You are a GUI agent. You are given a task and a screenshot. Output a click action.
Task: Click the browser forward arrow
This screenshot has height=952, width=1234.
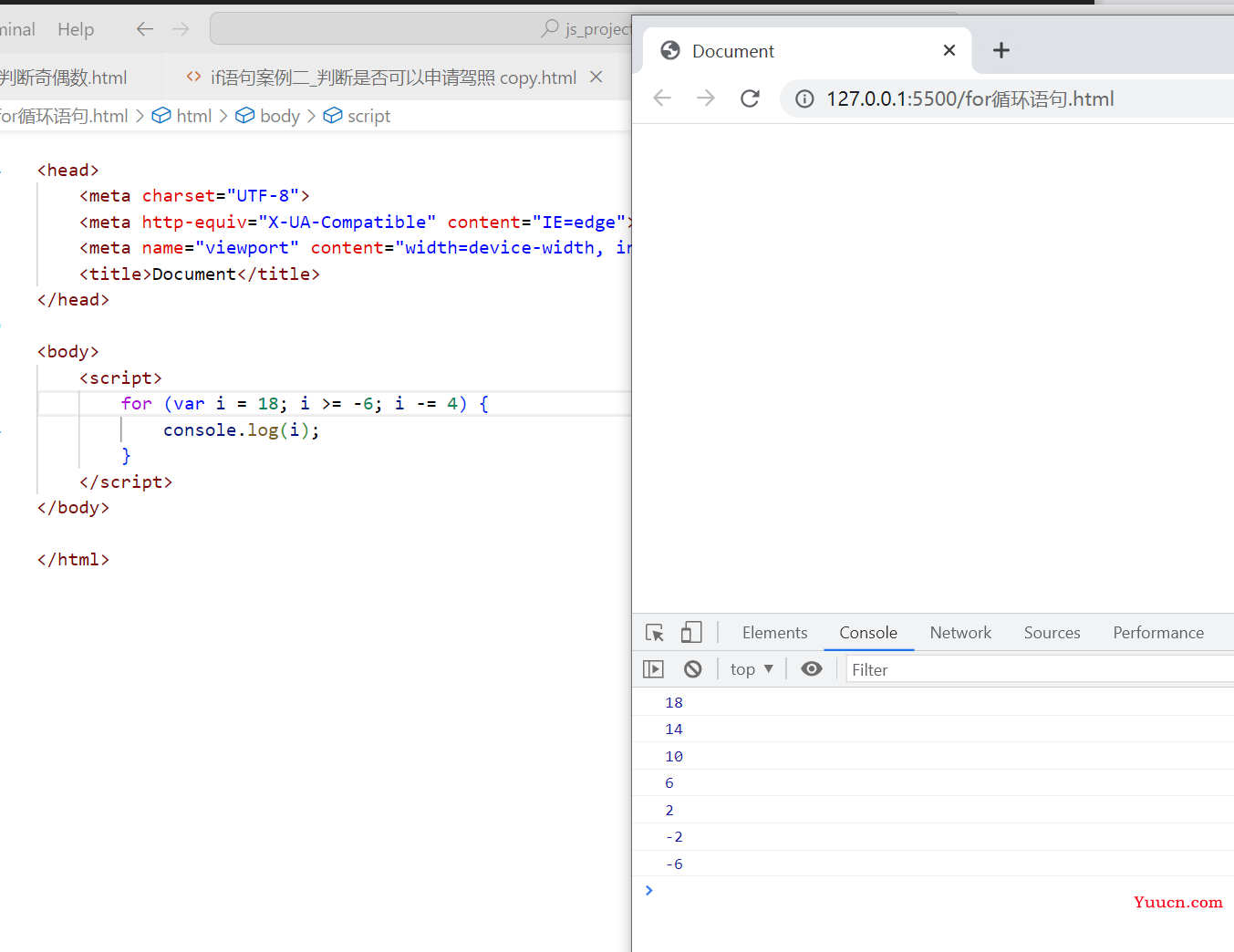click(x=706, y=98)
